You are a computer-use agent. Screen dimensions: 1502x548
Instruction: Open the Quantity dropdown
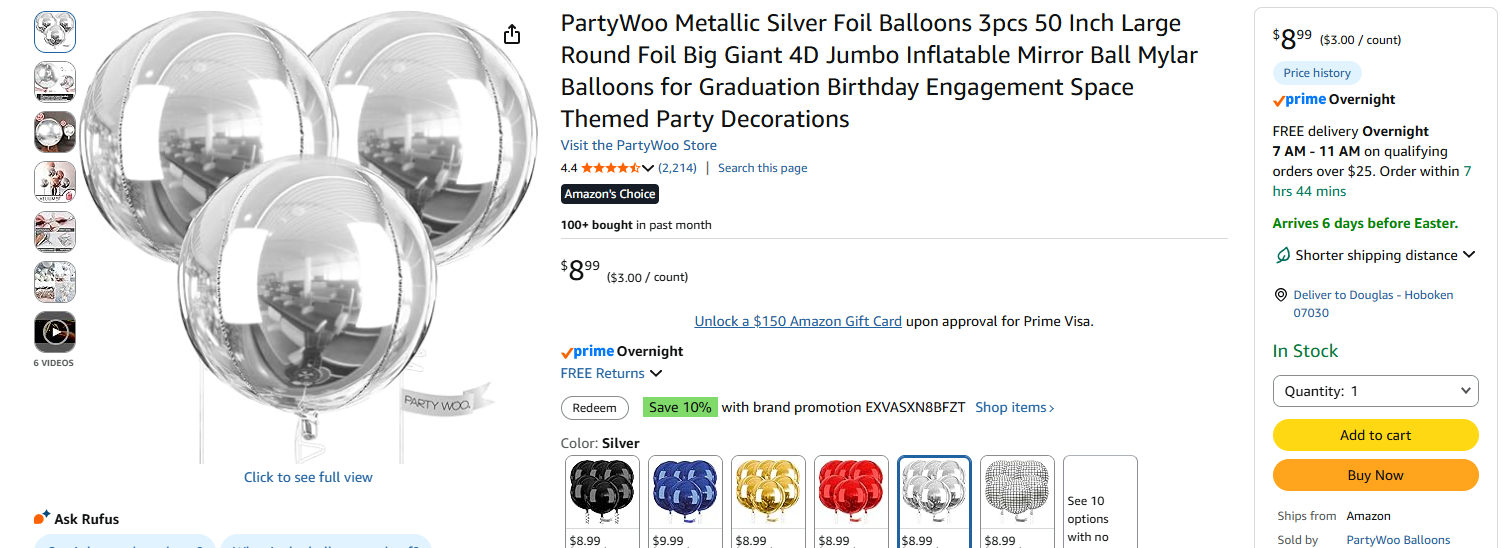point(1375,391)
